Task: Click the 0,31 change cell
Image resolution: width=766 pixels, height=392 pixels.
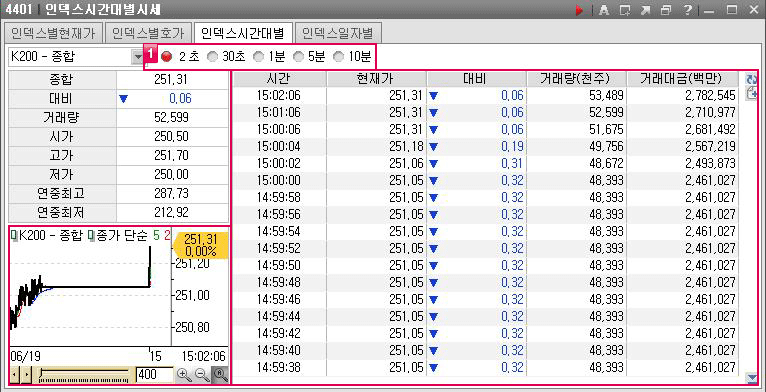Action: (x=477, y=163)
